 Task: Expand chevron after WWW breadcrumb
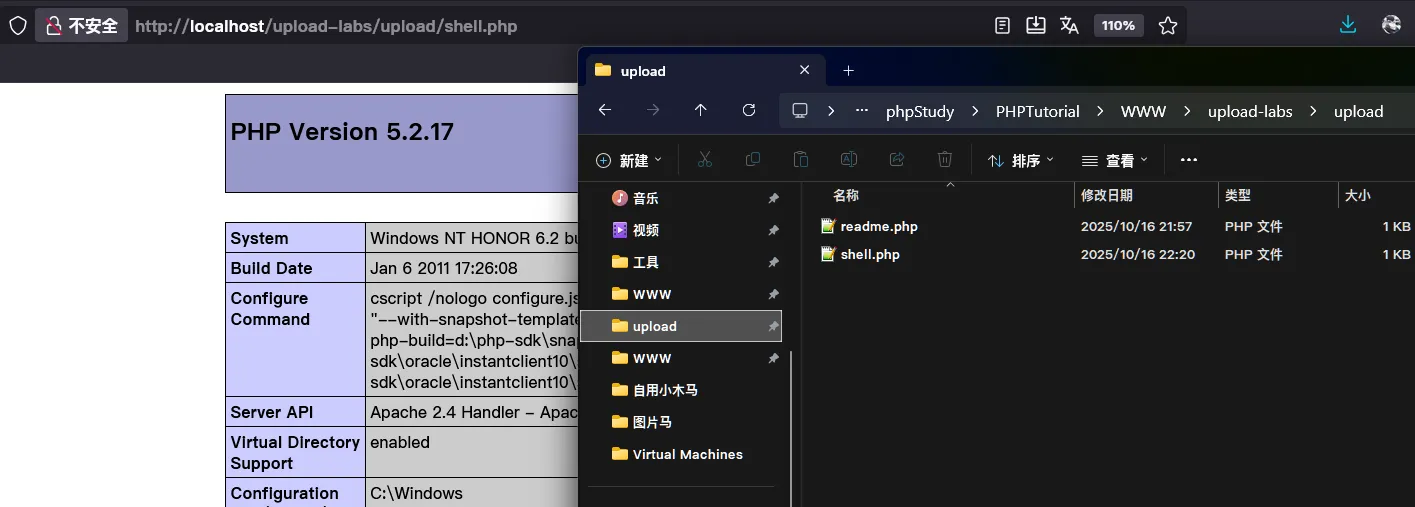[1187, 111]
